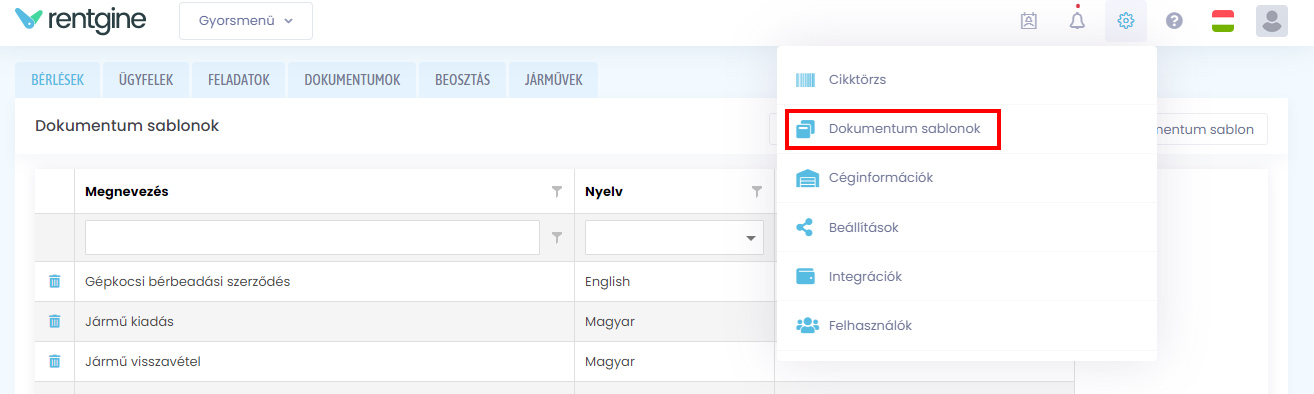Switch to the ÜGYFELEK tab
Image resolution: width=1314 pixels, height=394 pixels.
[x=146, y=81]
